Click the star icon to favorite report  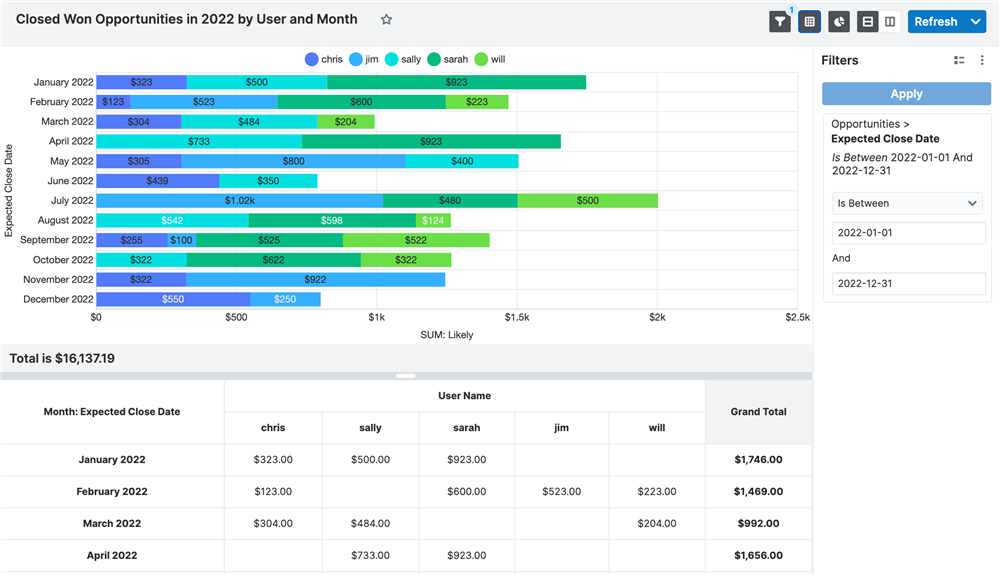click(387, 20)
